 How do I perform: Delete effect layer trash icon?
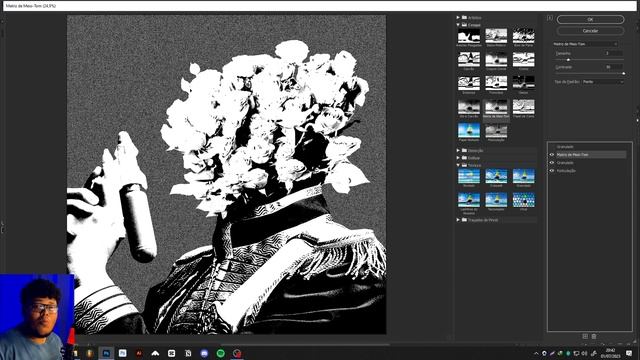pos(594,336)
